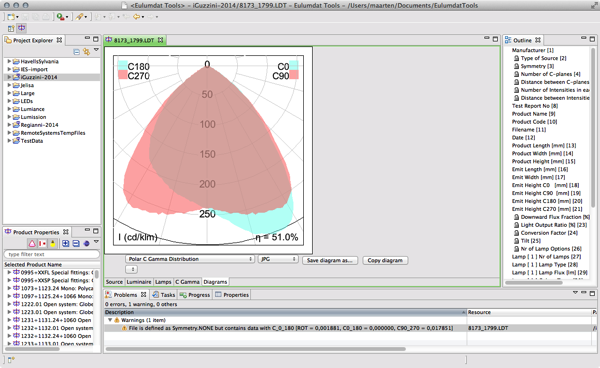600x368 pixels.
Task: Click the Type of Source [2] outline icon
Action: pyautogui.click(x=516, y=58)
